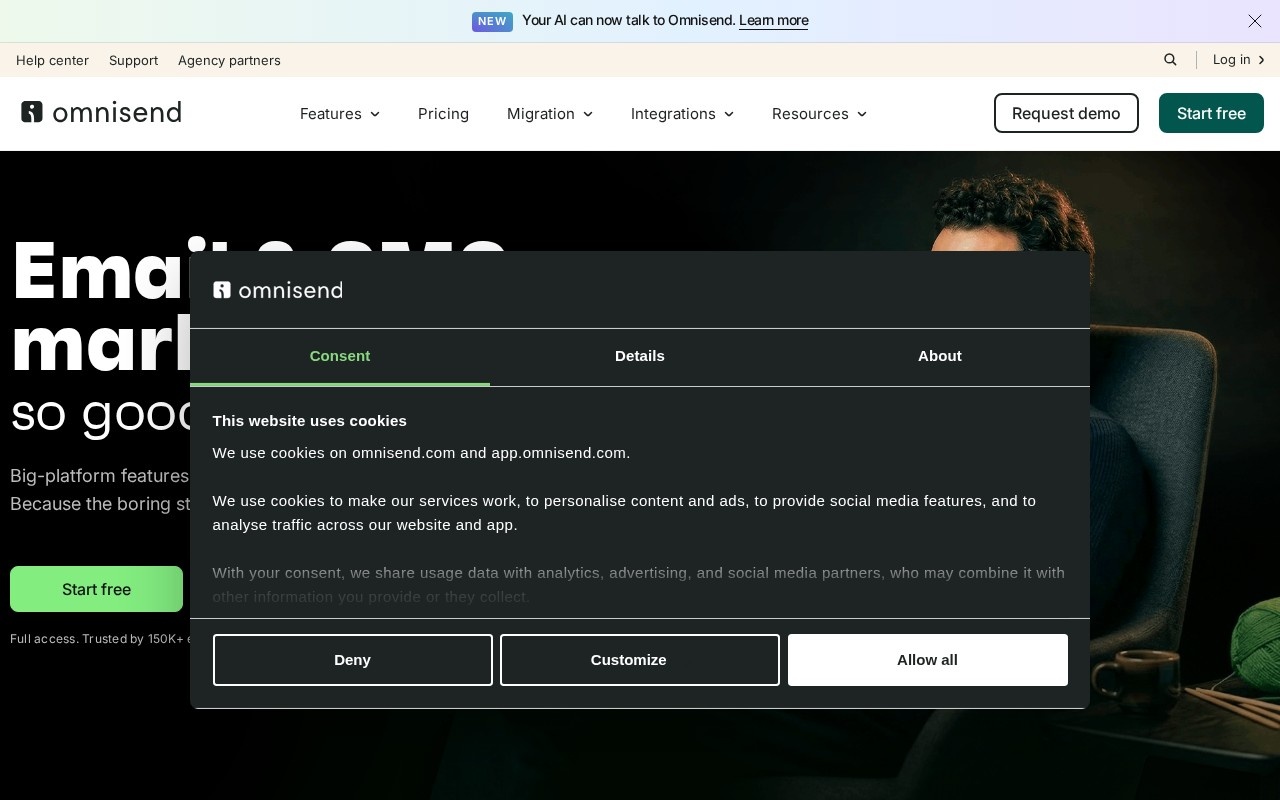Open the Customize cookies option
This screenshot has height=800, width=1280.
pos(640,660)
